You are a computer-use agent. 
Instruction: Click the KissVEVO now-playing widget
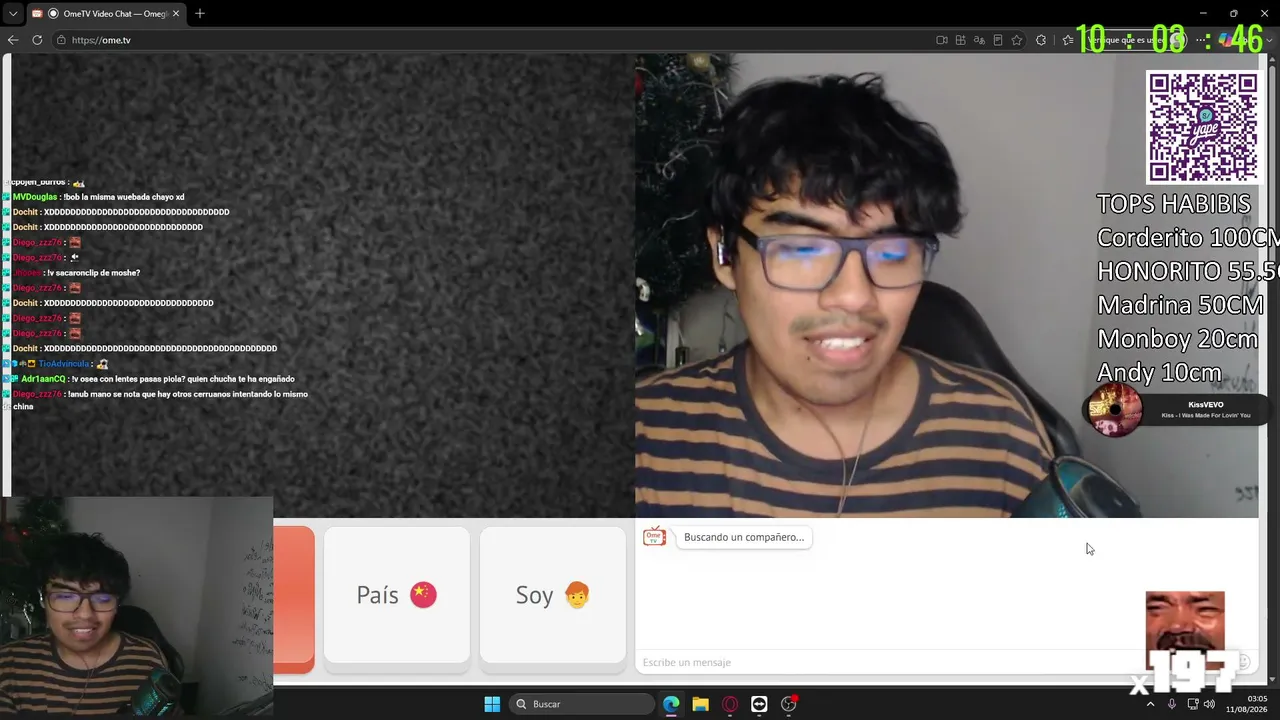pos(1175,410)
